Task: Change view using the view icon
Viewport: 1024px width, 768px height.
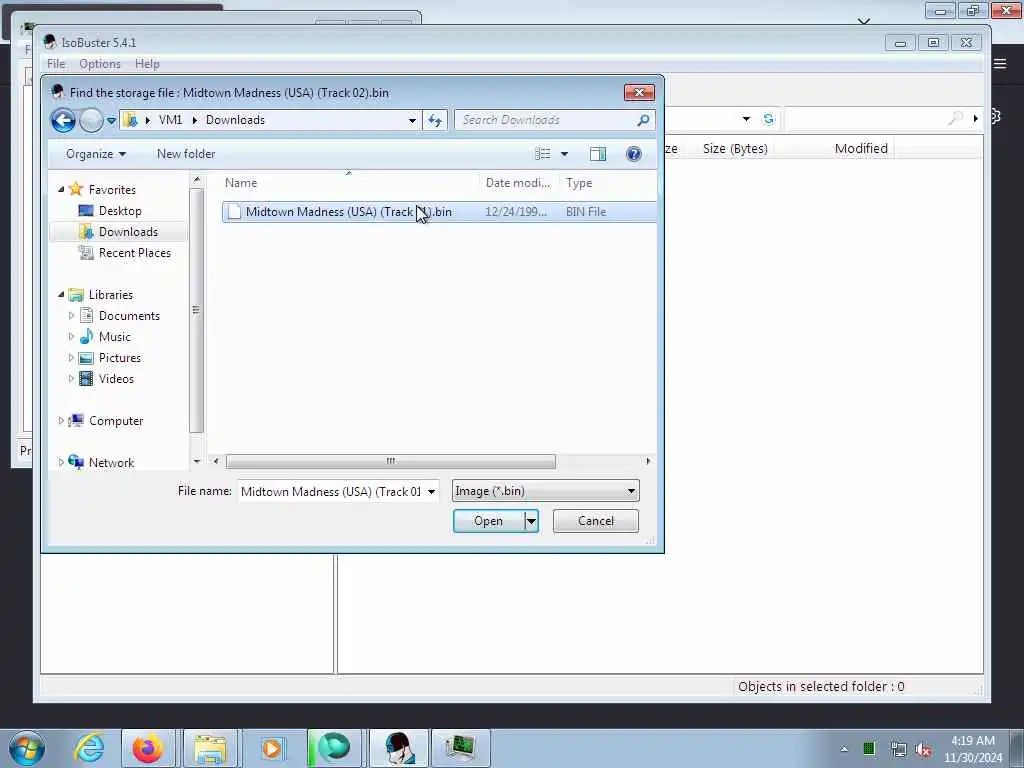Action: point(543,154)
